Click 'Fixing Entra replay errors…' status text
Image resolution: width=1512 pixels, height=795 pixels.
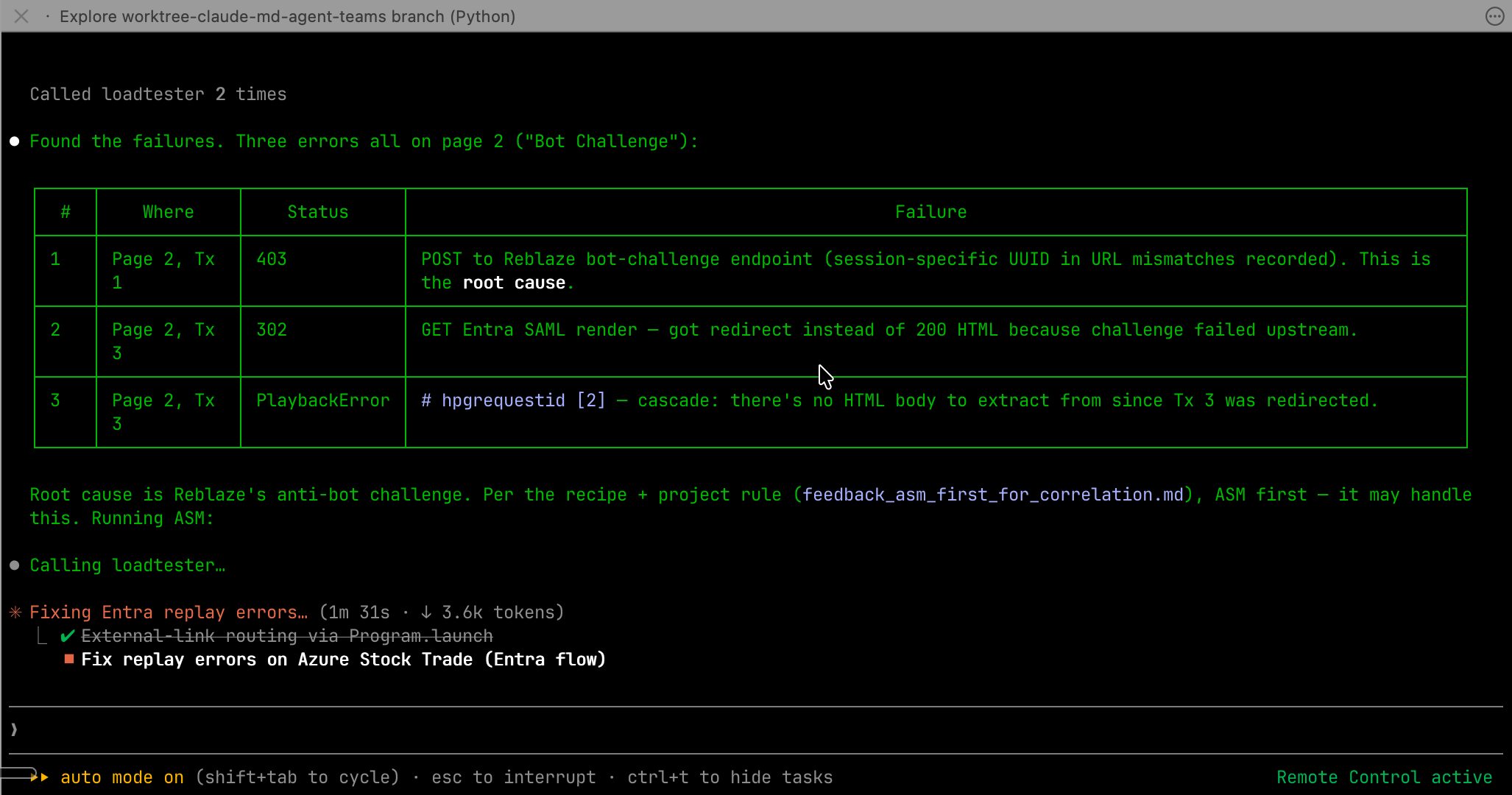coord(169,612)
